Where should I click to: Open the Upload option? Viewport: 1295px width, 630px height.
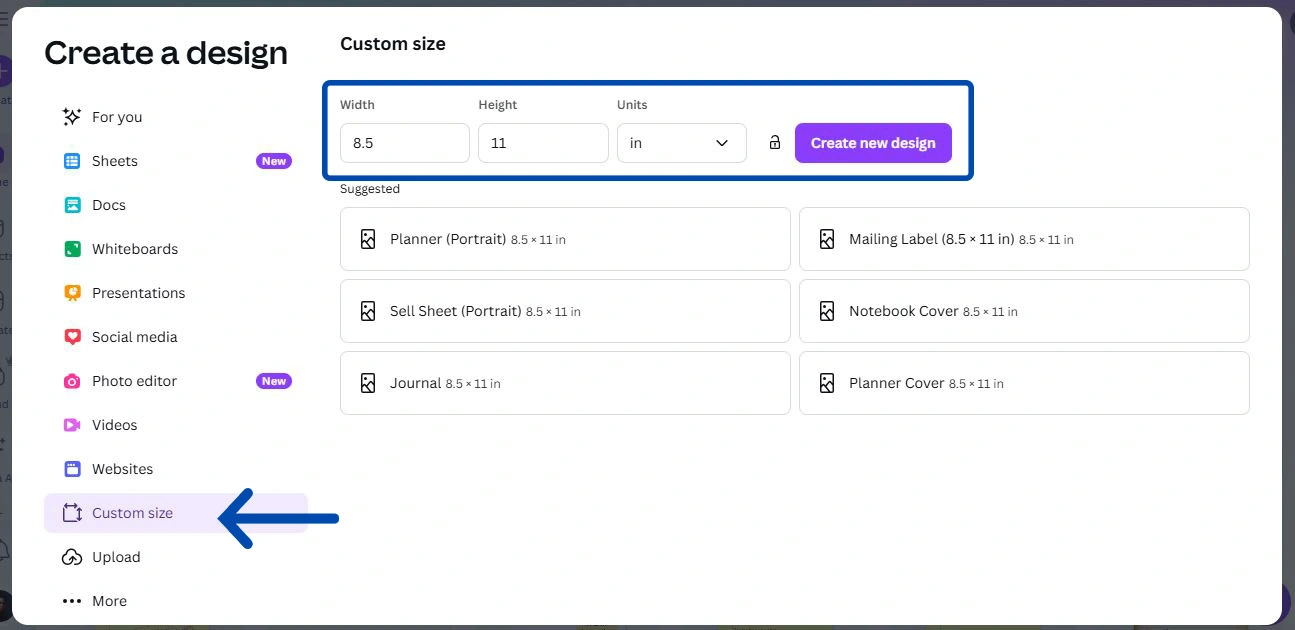pos(176,557)
